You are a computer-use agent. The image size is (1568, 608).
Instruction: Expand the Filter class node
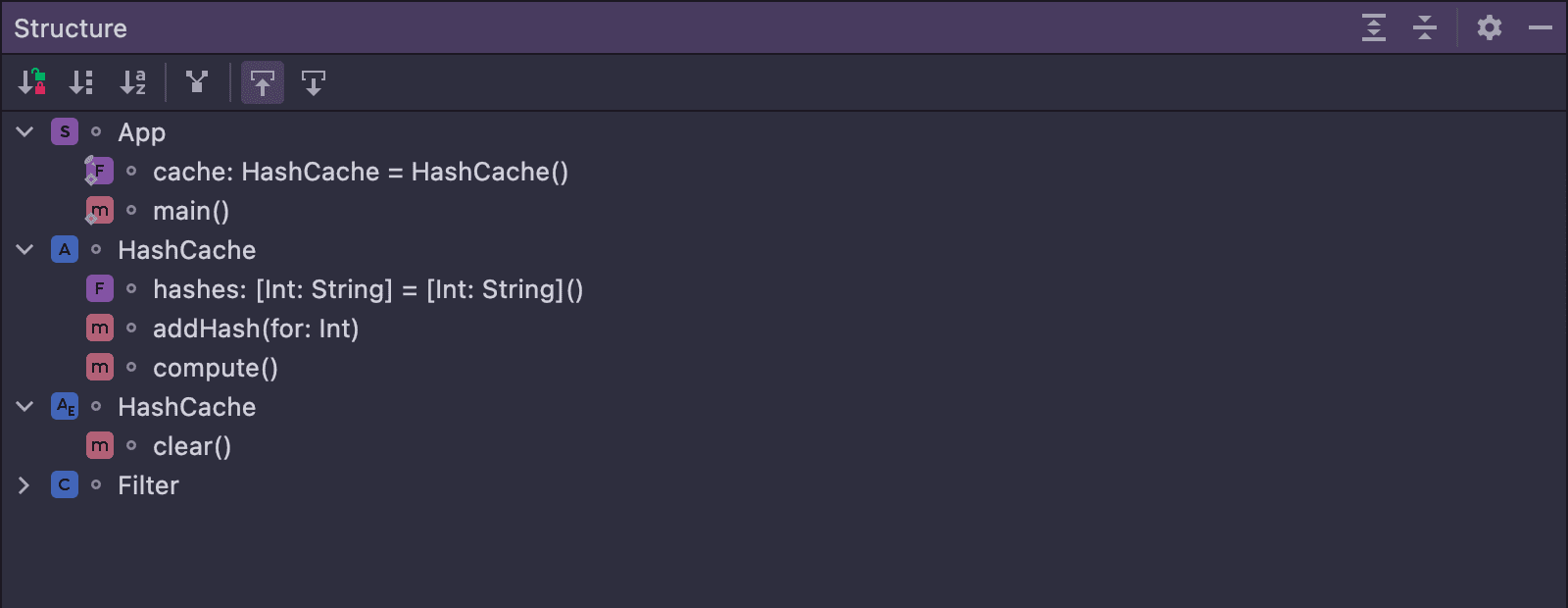coord(24,484)
